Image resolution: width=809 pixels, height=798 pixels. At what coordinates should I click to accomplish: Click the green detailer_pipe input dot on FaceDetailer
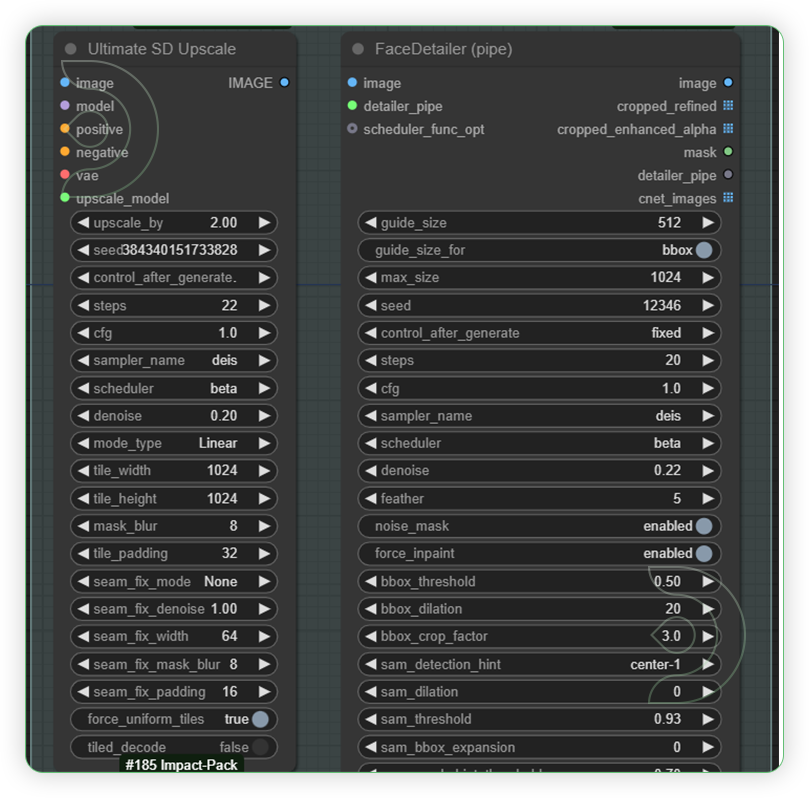352,106
